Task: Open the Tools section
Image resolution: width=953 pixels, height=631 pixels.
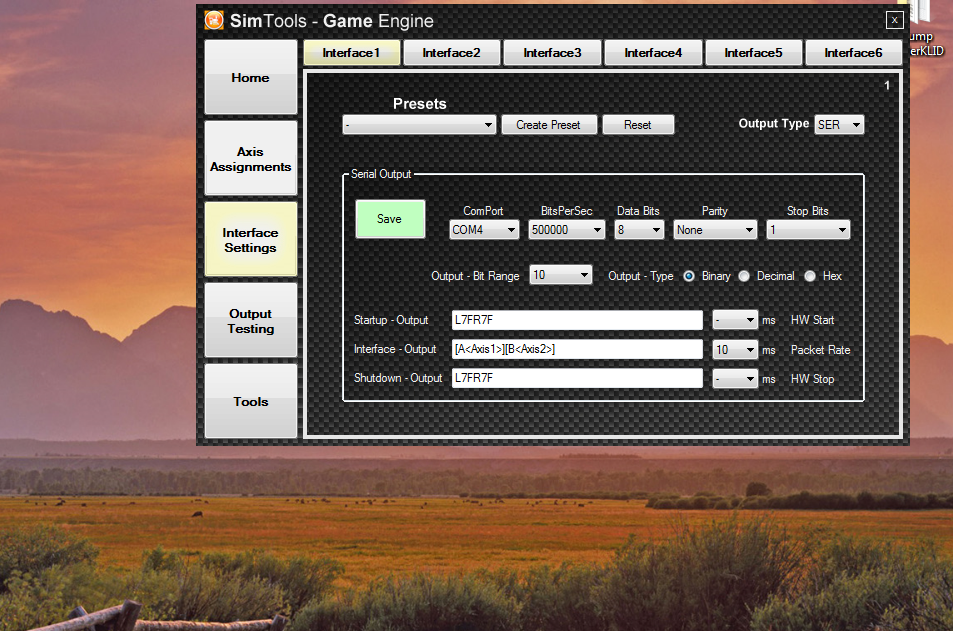Action: click(x=250, y=401)
